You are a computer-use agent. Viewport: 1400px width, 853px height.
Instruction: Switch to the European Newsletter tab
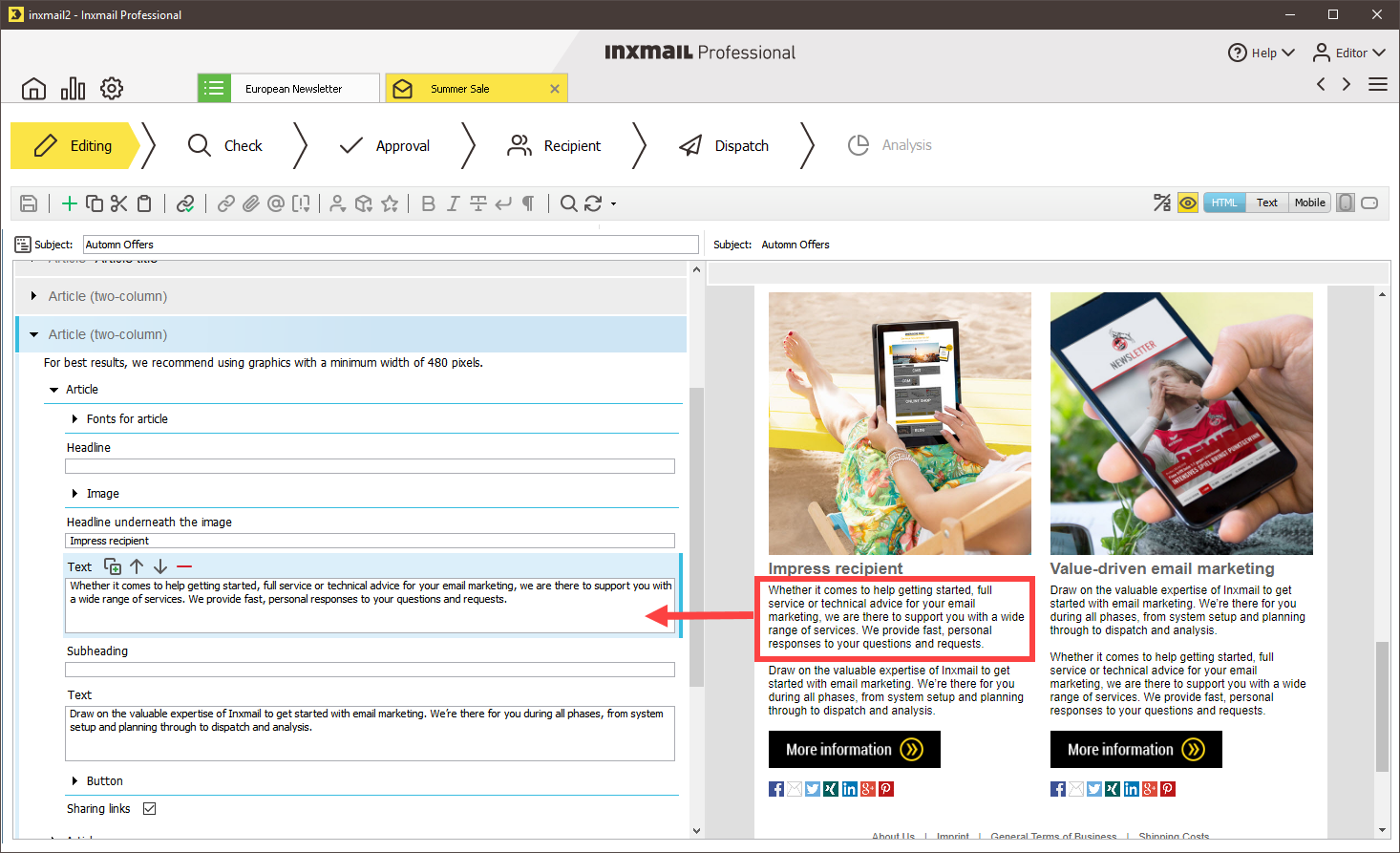click(288, 88)
